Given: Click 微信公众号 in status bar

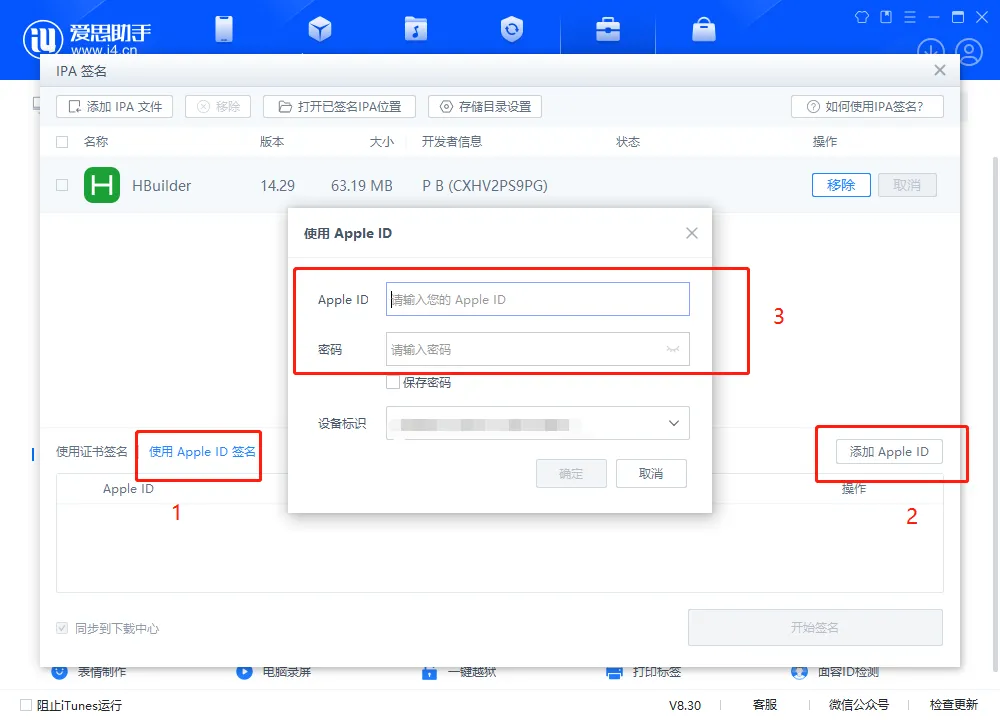Looking at the screenshot, I should click(x=858, y=705).
